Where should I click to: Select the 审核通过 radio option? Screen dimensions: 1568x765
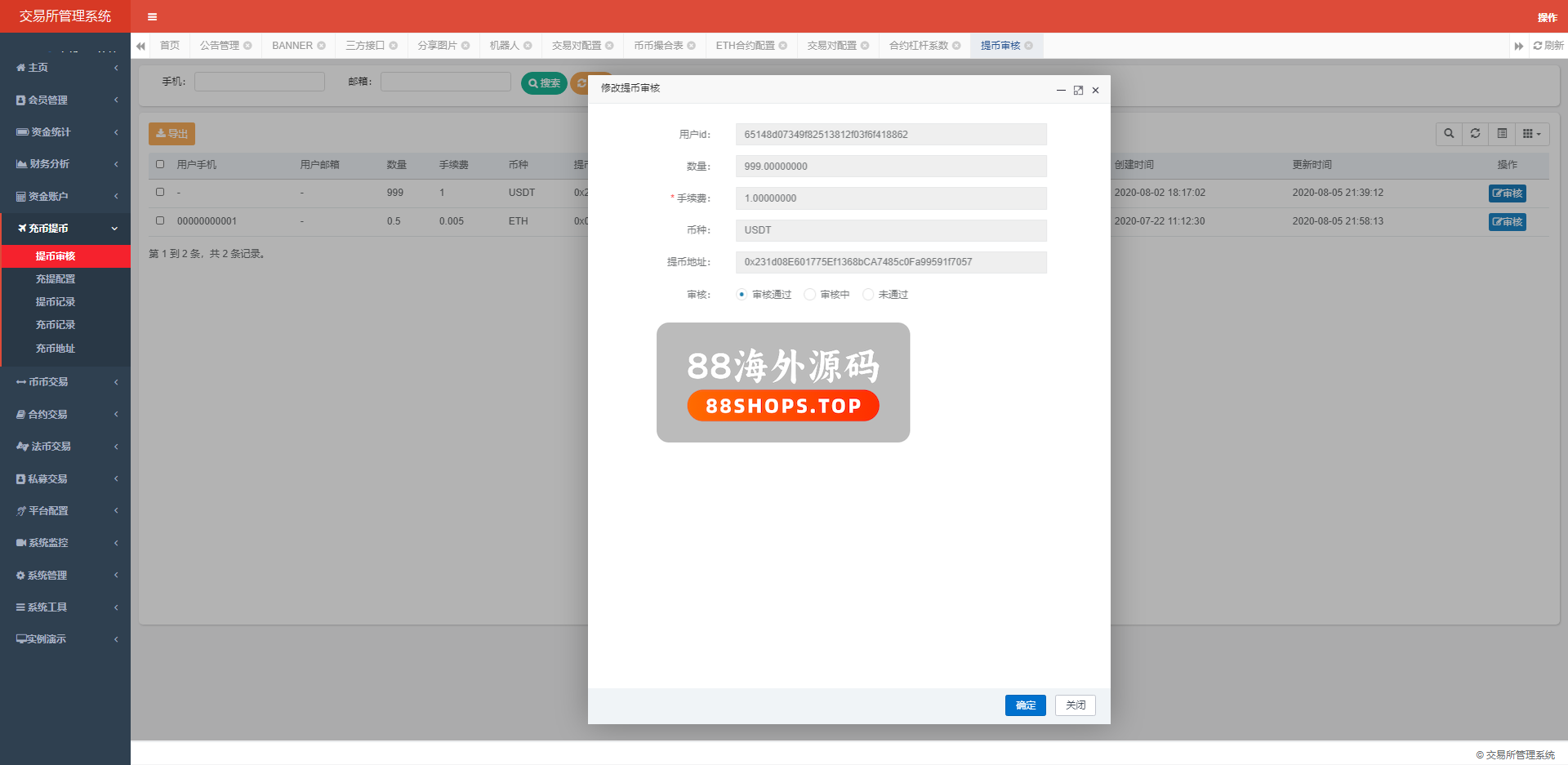coord(742,295)
